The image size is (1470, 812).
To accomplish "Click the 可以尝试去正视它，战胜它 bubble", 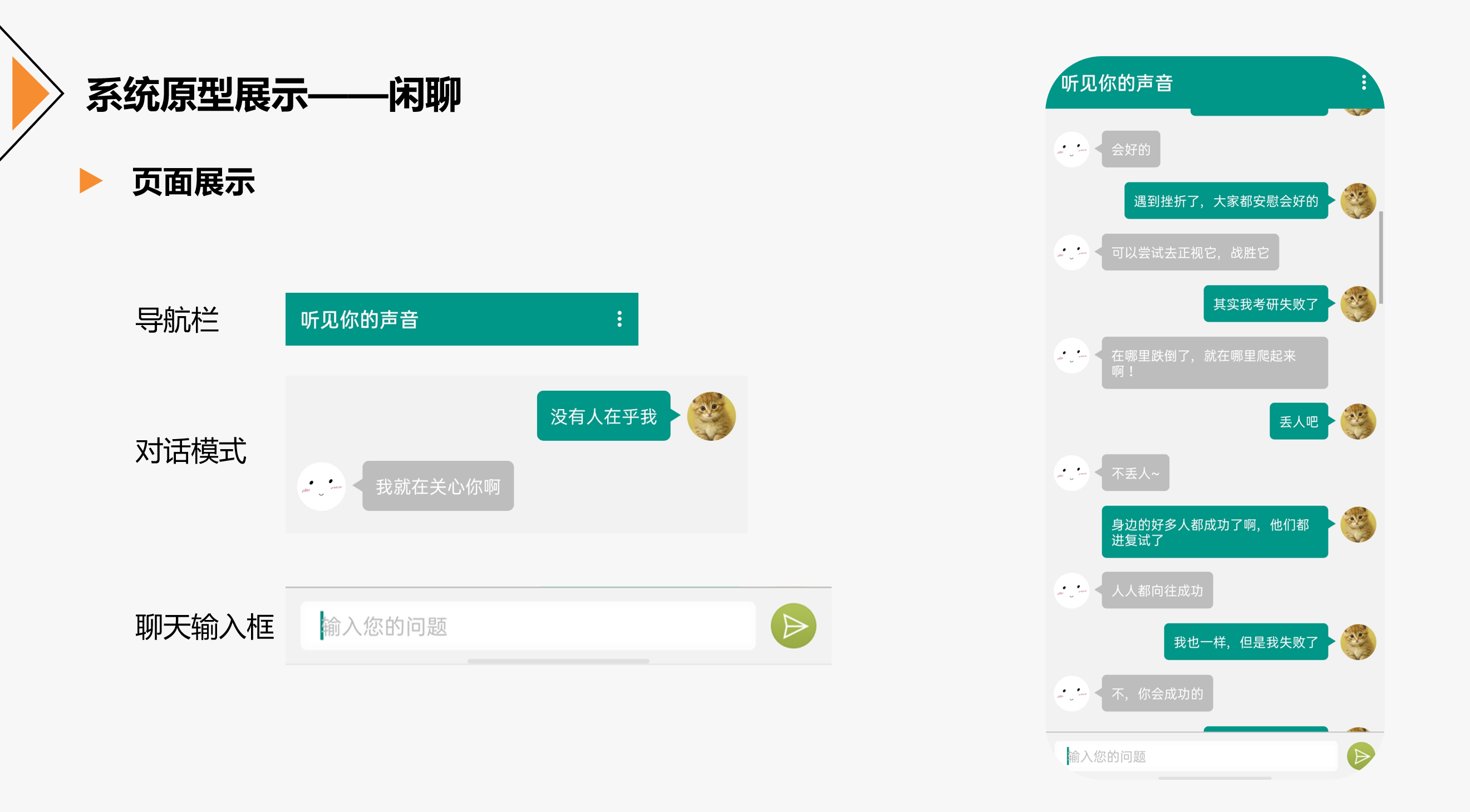I will point(1191,252).
